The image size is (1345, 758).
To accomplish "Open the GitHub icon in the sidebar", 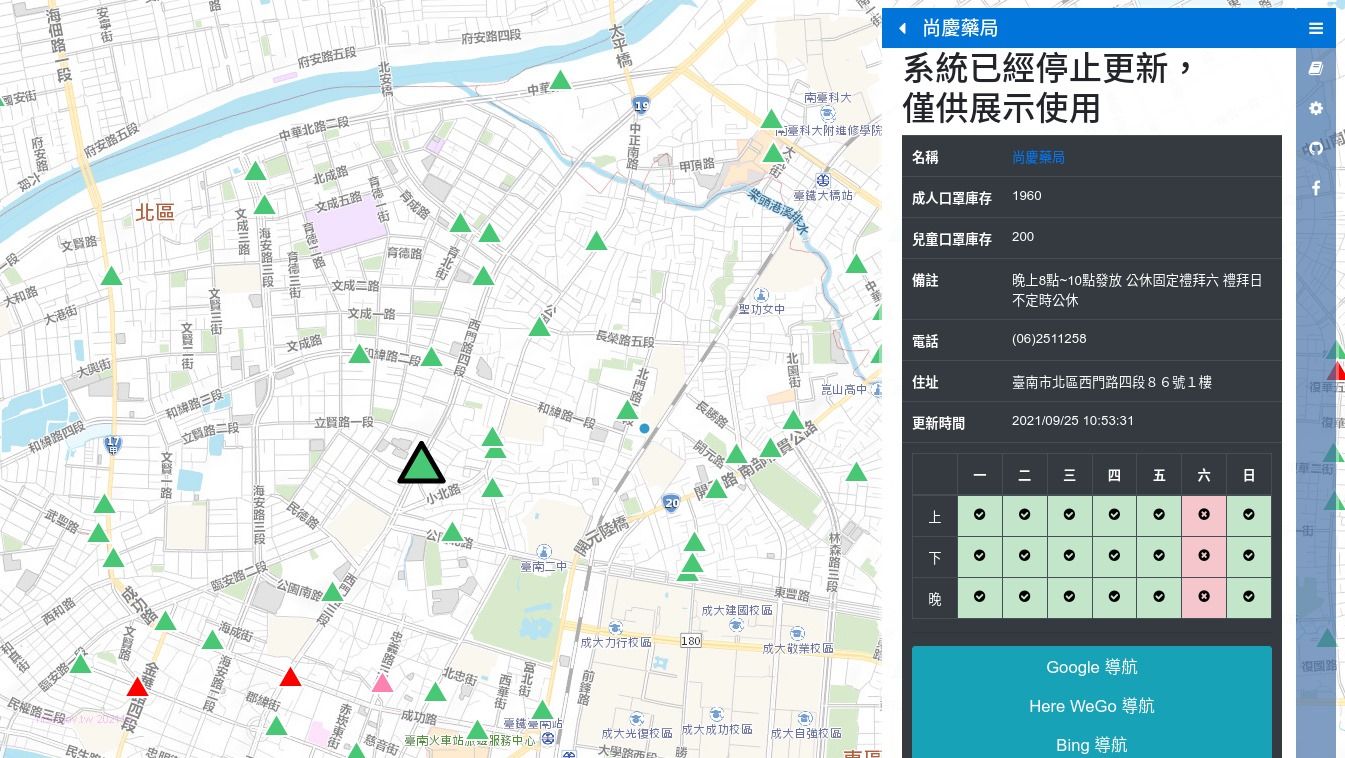I will (1316, 148).
